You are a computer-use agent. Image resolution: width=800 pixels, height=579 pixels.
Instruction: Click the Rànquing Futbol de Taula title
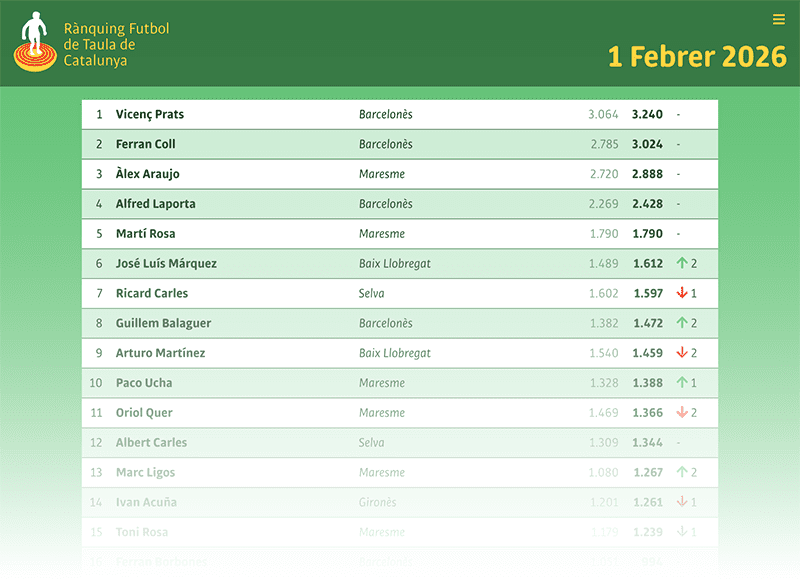point(115,45)
